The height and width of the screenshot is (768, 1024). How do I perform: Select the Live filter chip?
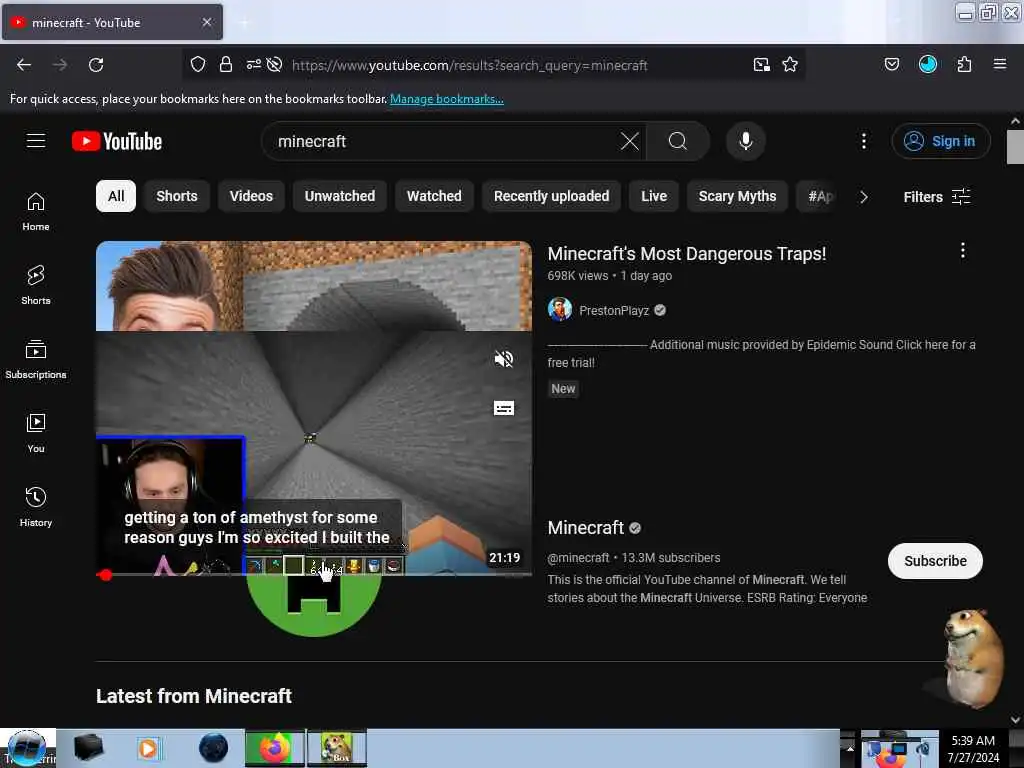pos(654,196)
